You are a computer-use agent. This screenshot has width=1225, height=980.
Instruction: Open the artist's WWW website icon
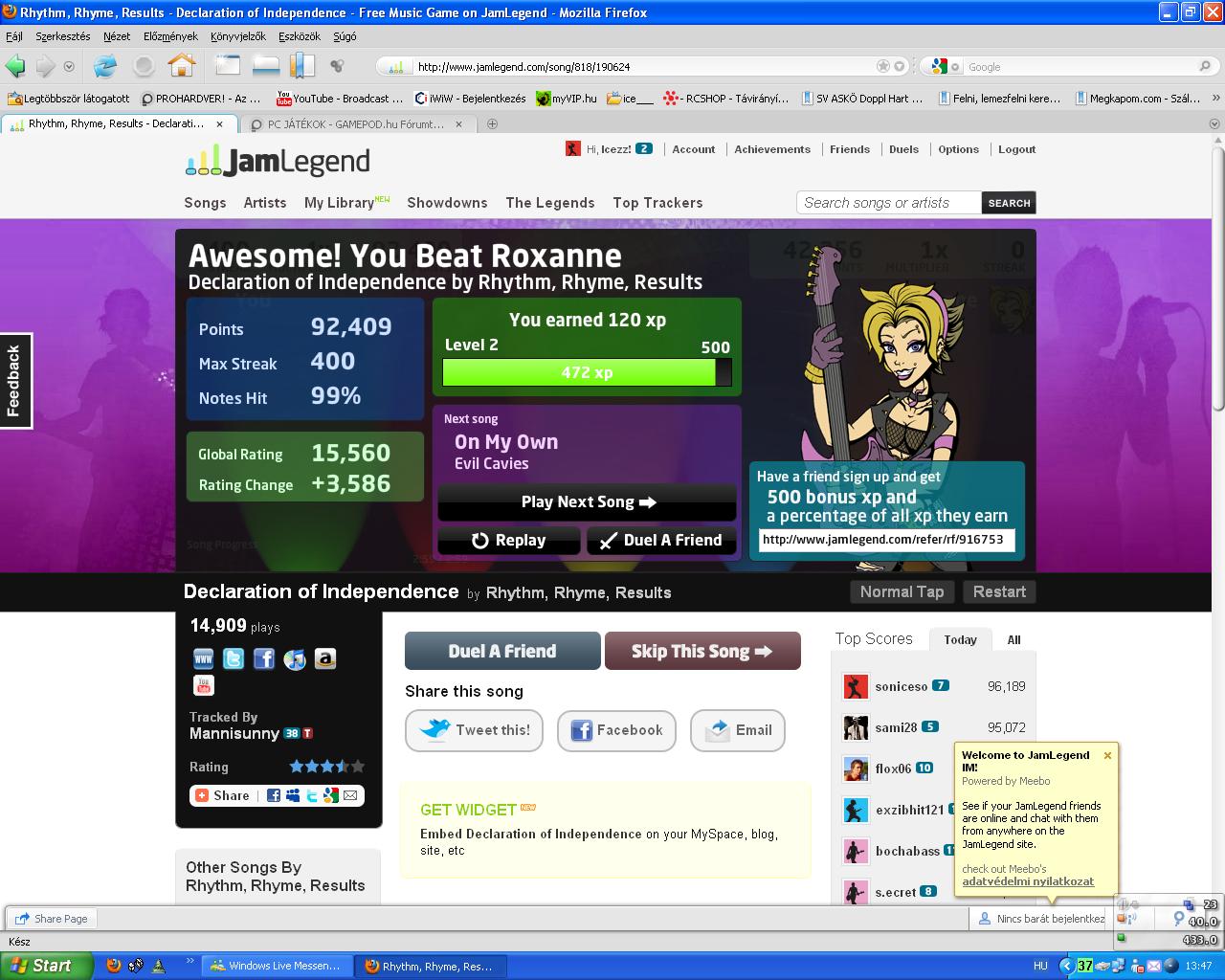point(203,658)
